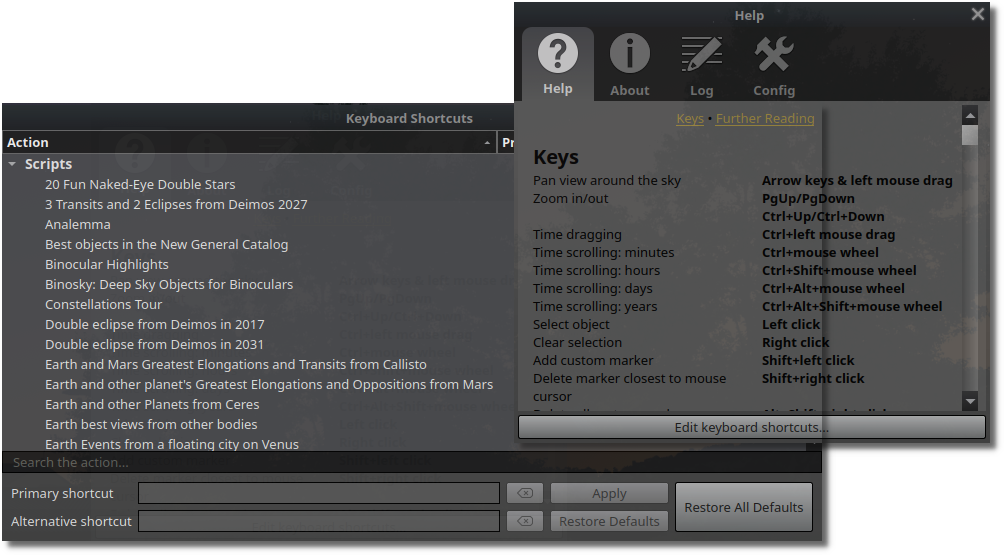Click the Apply button
1004x555 pixels.
click(x=609, y=493)
